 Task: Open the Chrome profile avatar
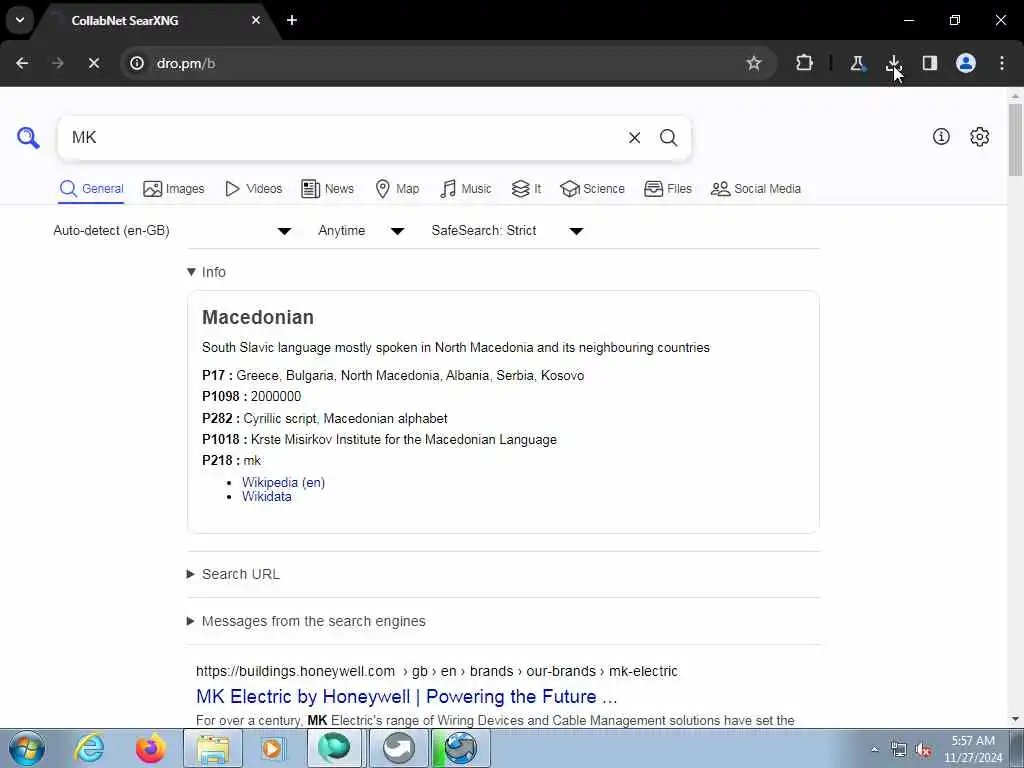coord(966,63)
